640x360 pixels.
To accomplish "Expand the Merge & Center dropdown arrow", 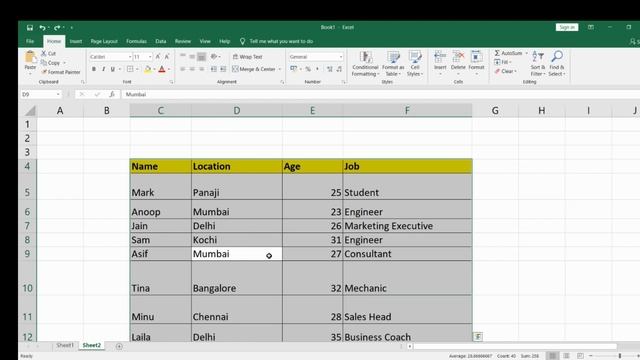I will tap(280, 69).
